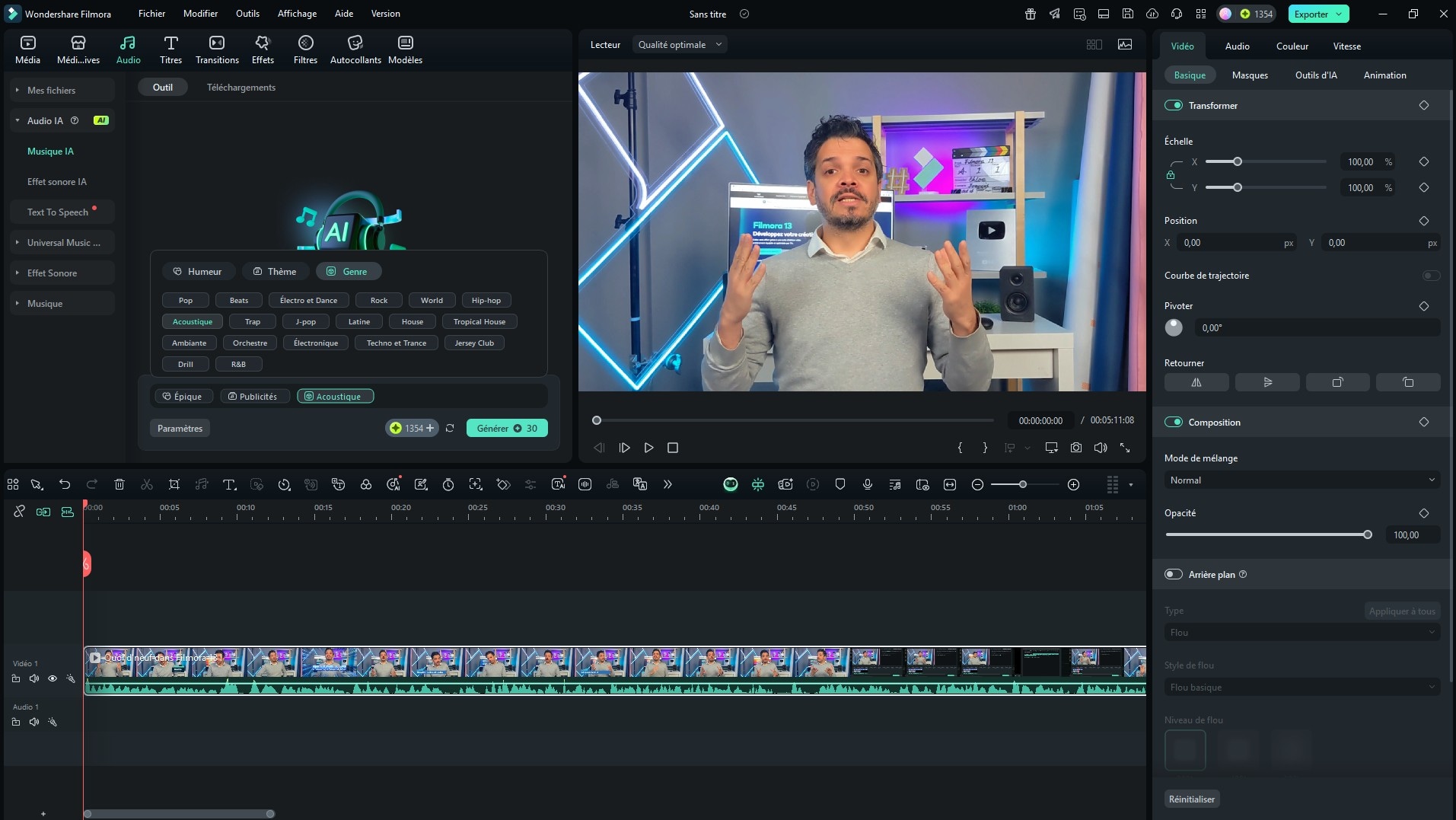
Task: Toggle the scale aspect ratio lock
Action: click(x=1171, y=175)
